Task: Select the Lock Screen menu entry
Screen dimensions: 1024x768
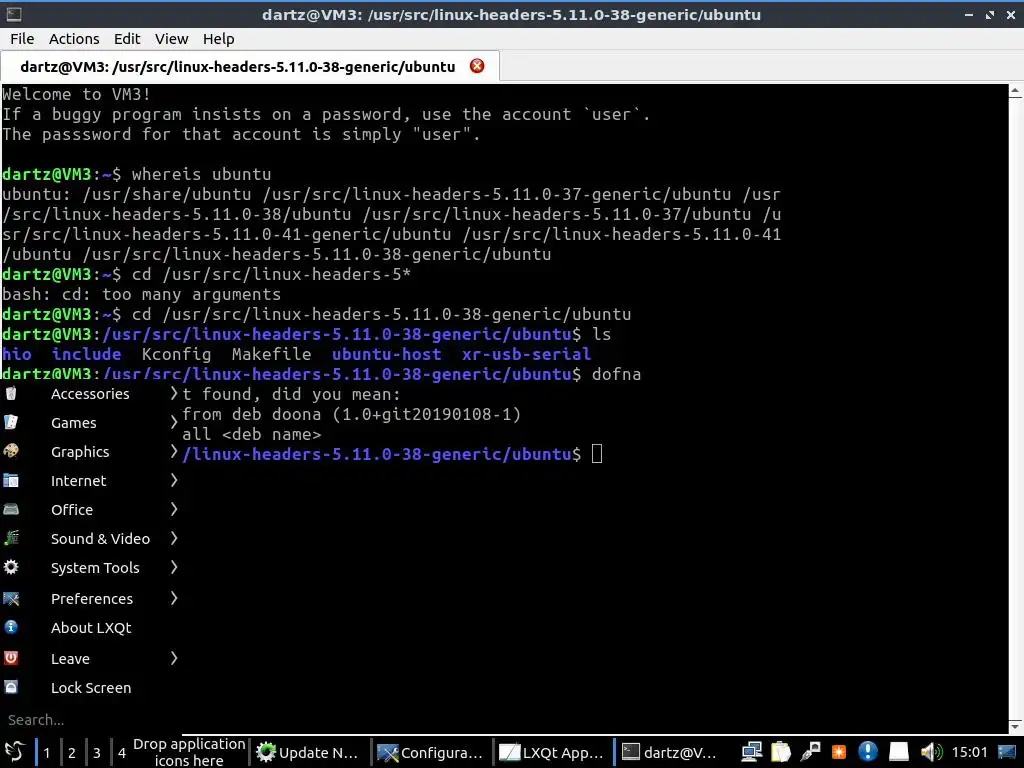Action: [x=91, y=688]
